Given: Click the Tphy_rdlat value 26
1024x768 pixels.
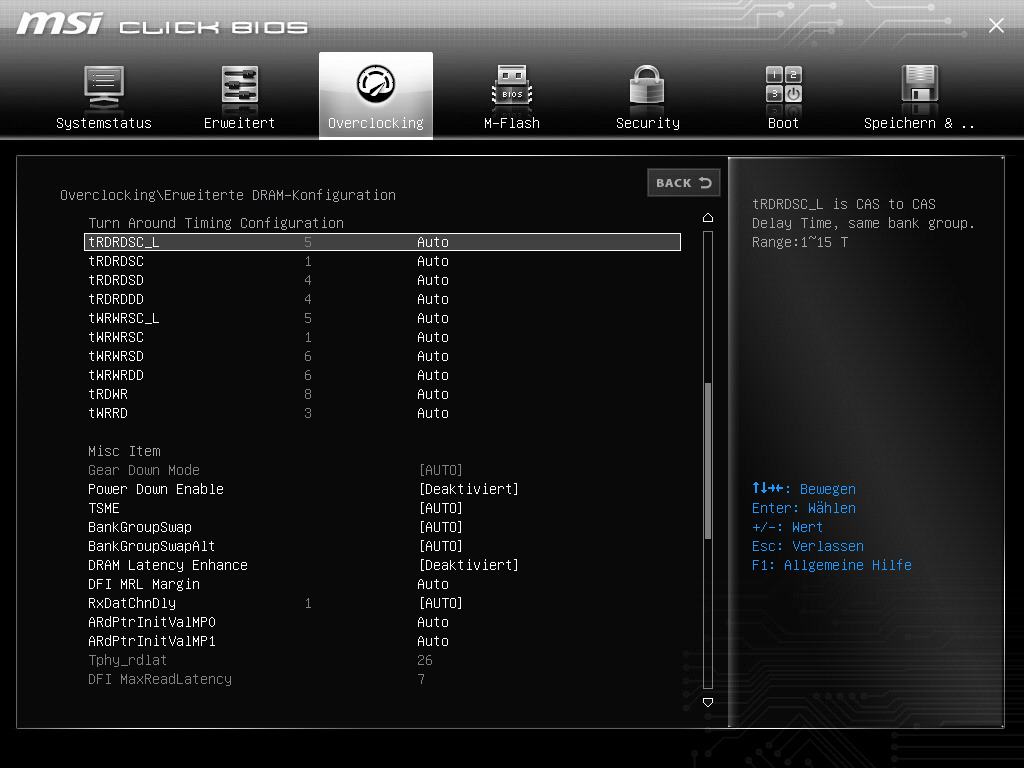Looking at the screenshot, I should tap(424, 660).
